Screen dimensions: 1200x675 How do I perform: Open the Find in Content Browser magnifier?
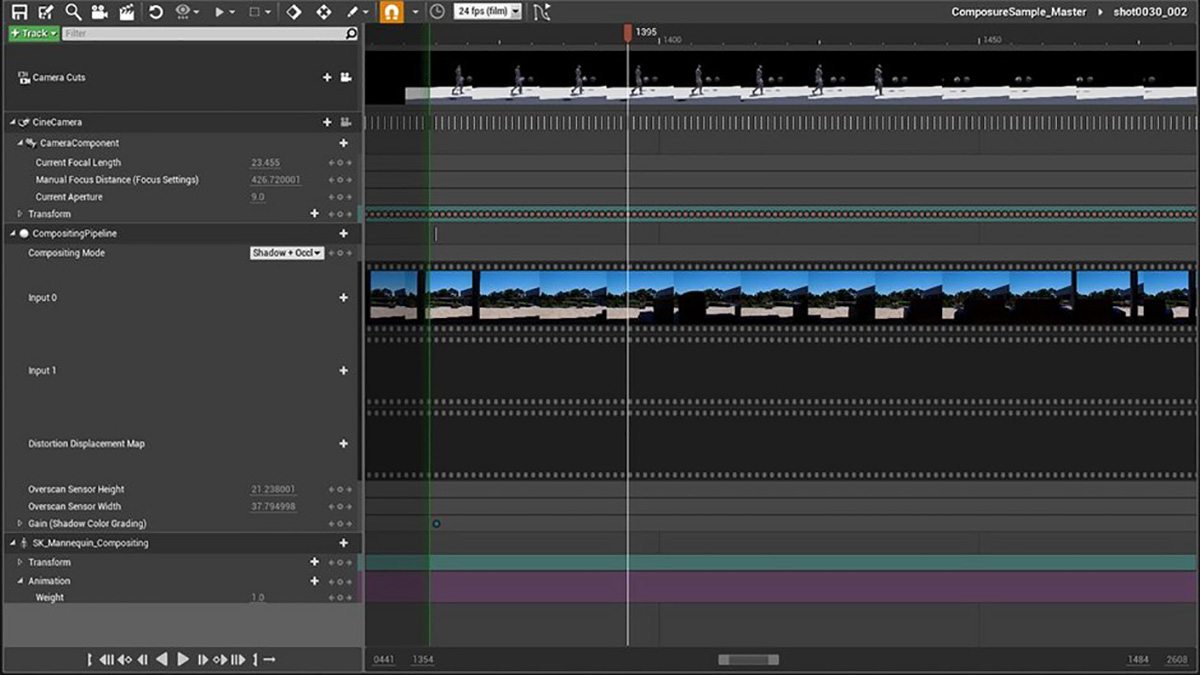point(73,12)
